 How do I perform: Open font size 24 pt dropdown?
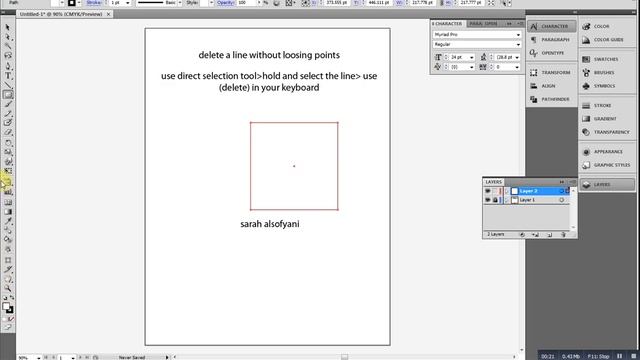(471, 57)
